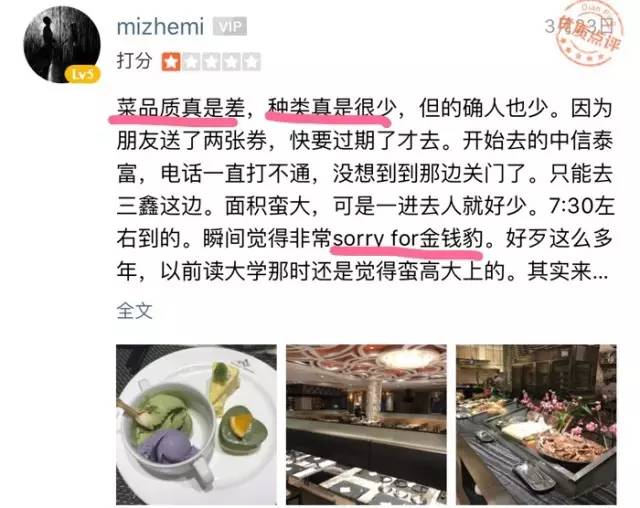Click the review date at top right

pyautogui.click(x=579, y=26)
